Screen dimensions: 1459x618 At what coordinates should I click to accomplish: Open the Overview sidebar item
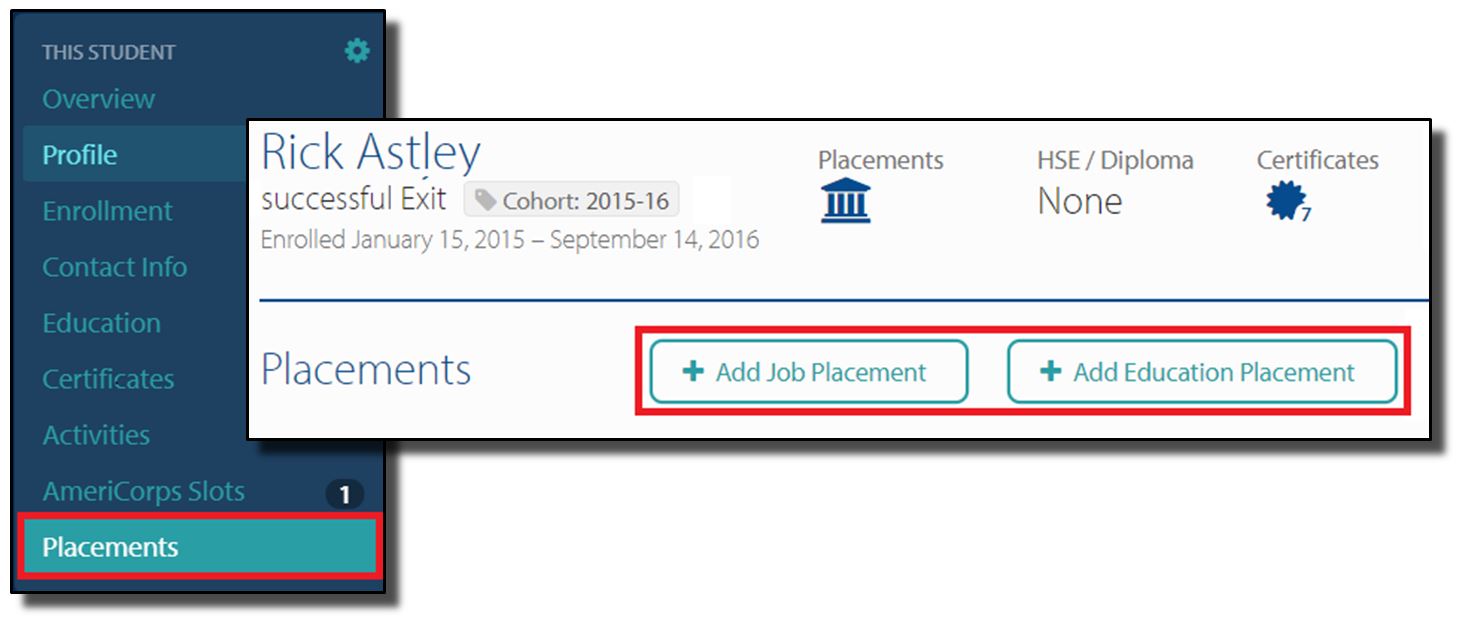coord(98,99)
